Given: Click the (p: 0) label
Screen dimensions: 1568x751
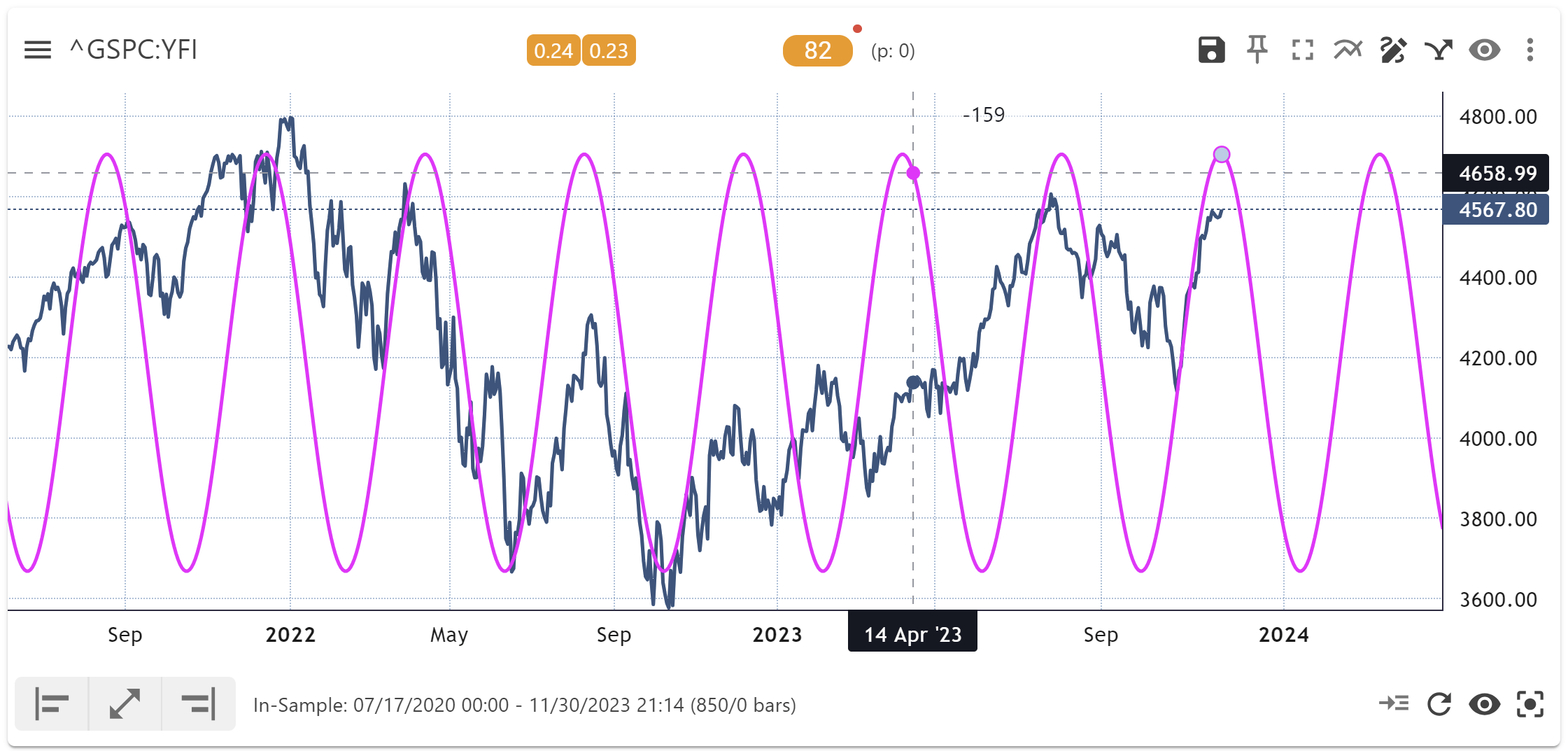Looking at the screenshot, I should click(893, 50).
